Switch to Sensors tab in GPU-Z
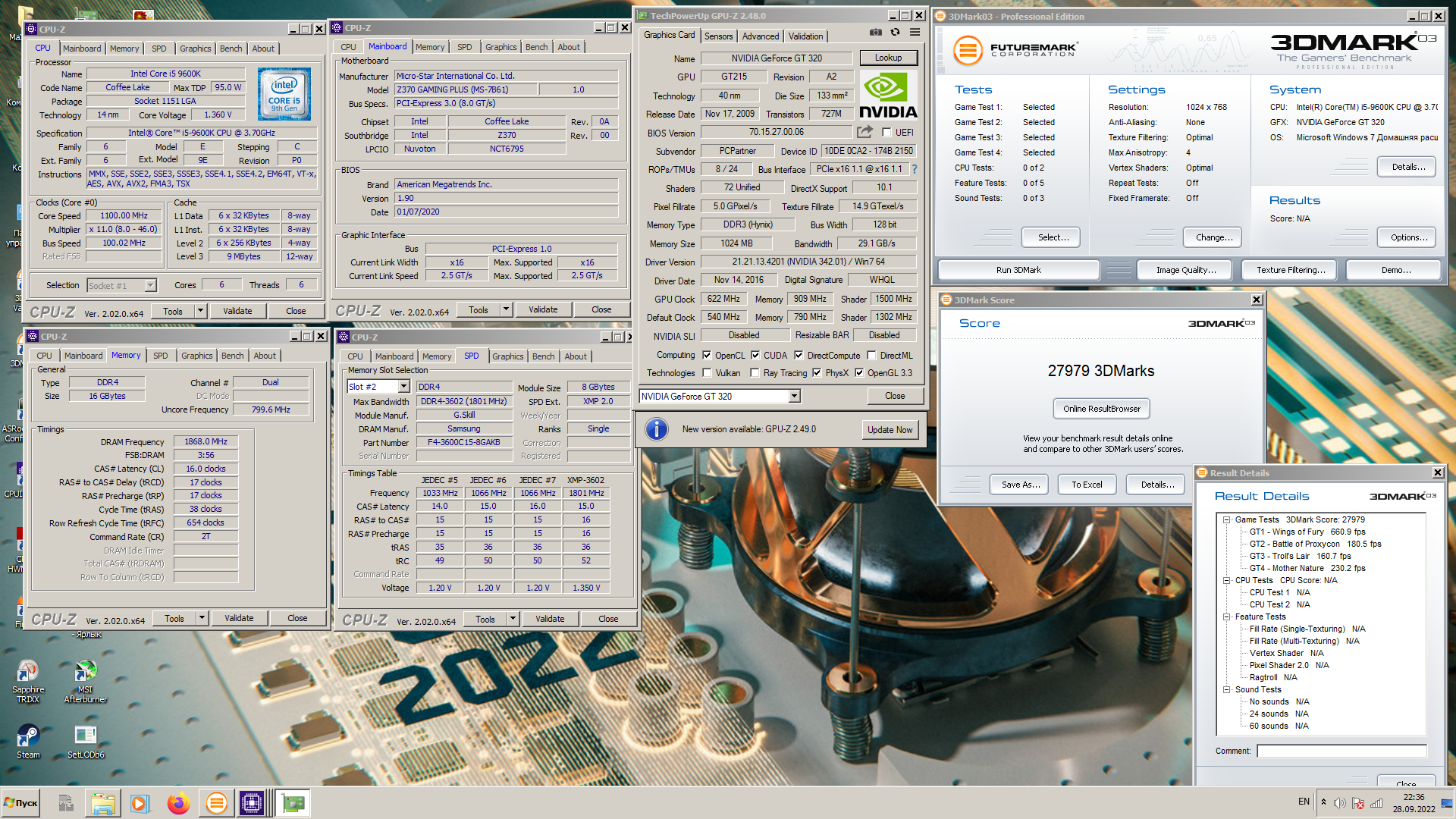This screenshot has height=819, width=1456. tap(718, 36)
